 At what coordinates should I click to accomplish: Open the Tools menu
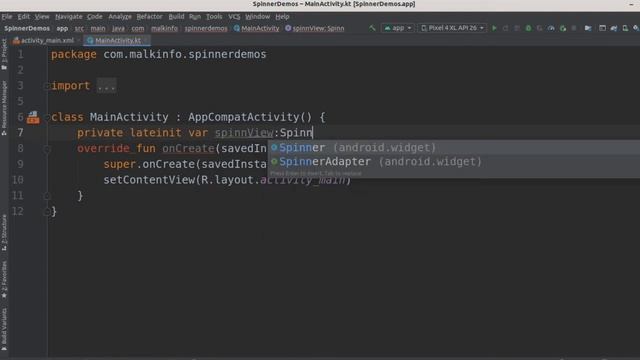tap(214, 17)
